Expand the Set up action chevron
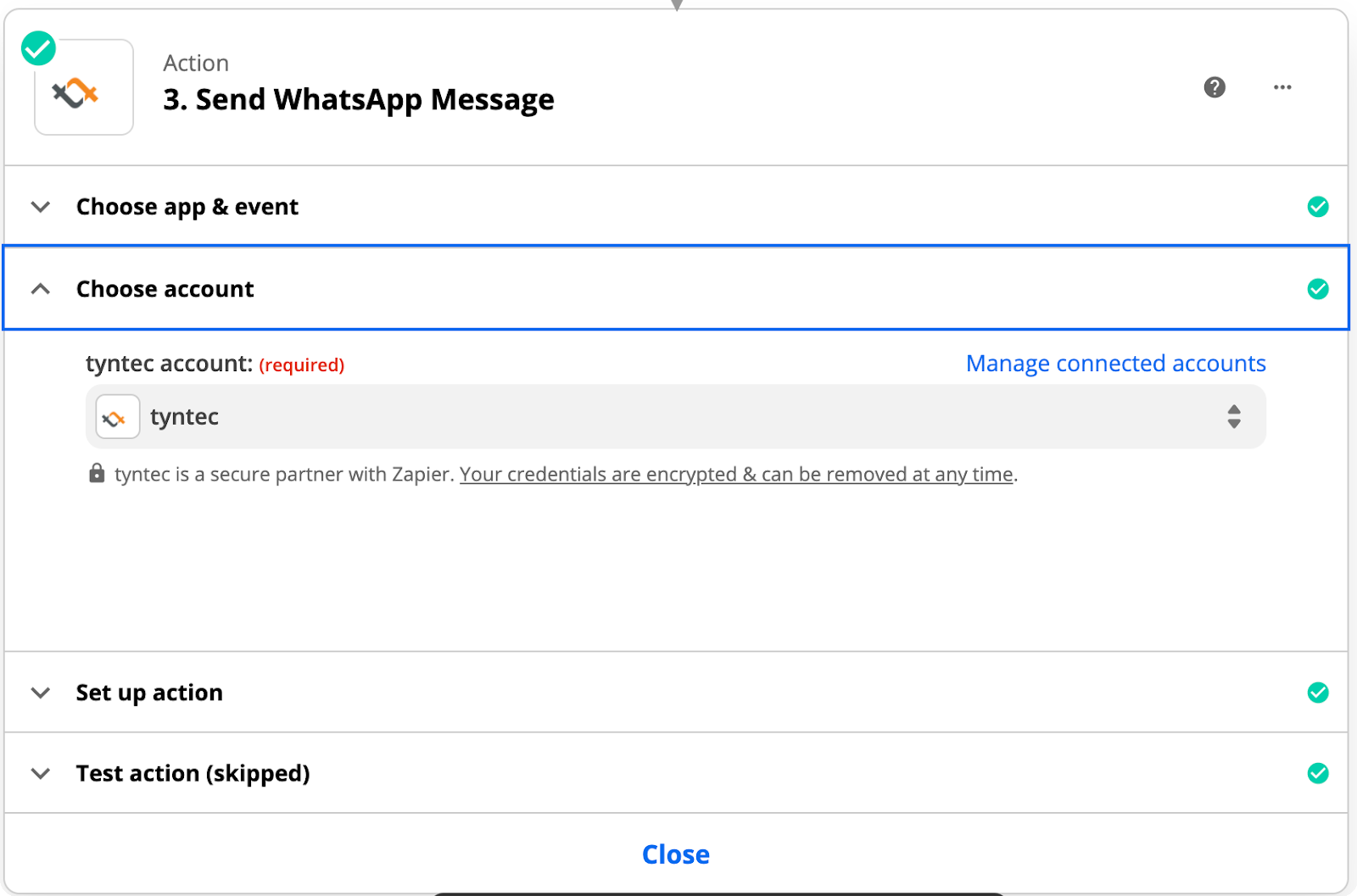The width and height of the screenshot is (1357, 896). 40,693
